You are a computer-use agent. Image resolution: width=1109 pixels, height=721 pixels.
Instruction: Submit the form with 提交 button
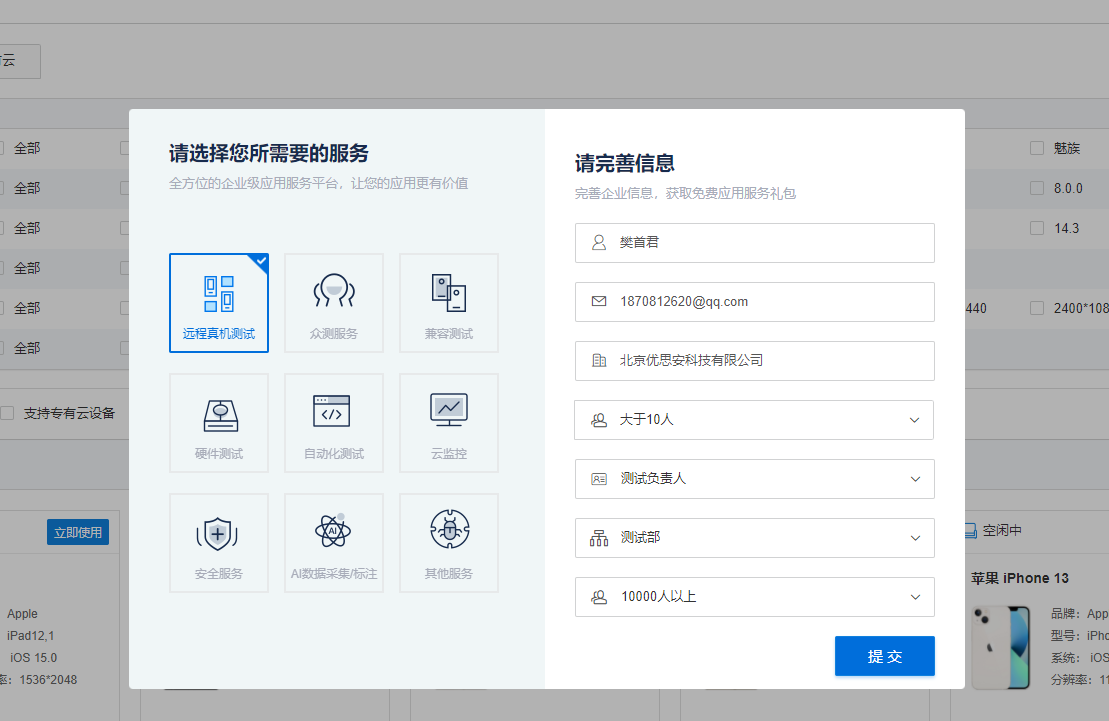pyautogui.click(x=885, y=656)
